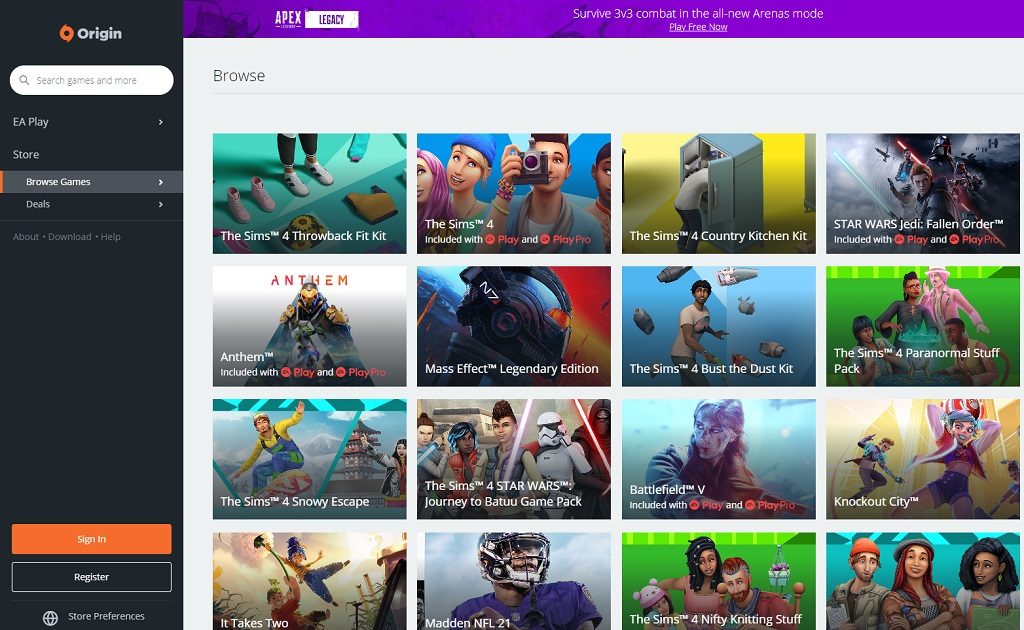1024x630 pixels.
Task: Open The Sims 4 Bust the Dust Kit tile
Action: (718, 326)
